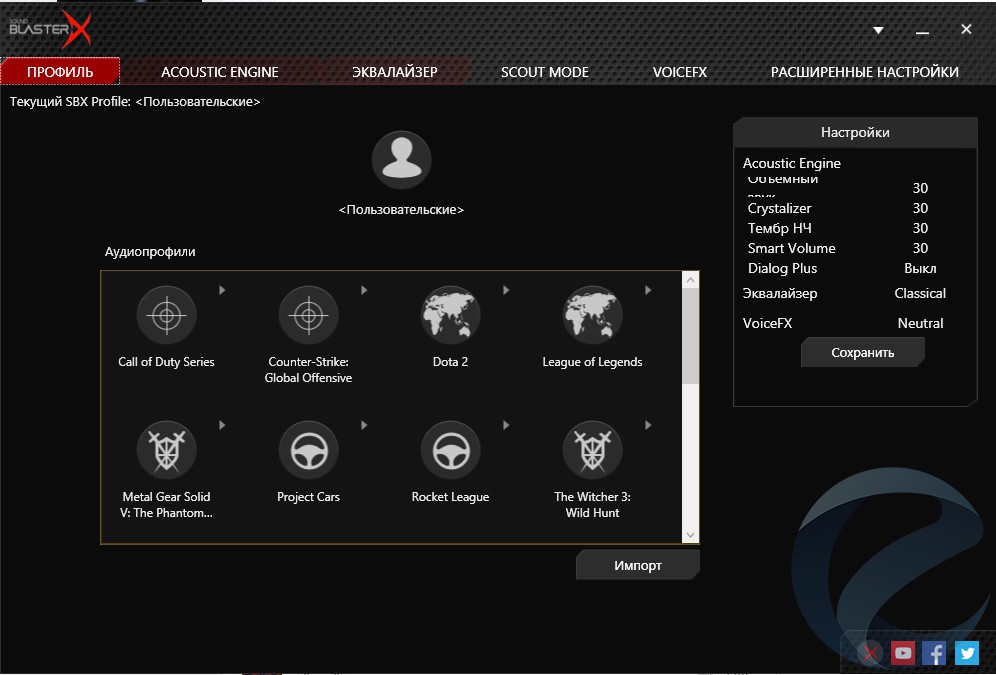The height and width of the screenshot is (675, 996).
Task: Open the Twitter social link icon
Action: [x=966, y=653]
